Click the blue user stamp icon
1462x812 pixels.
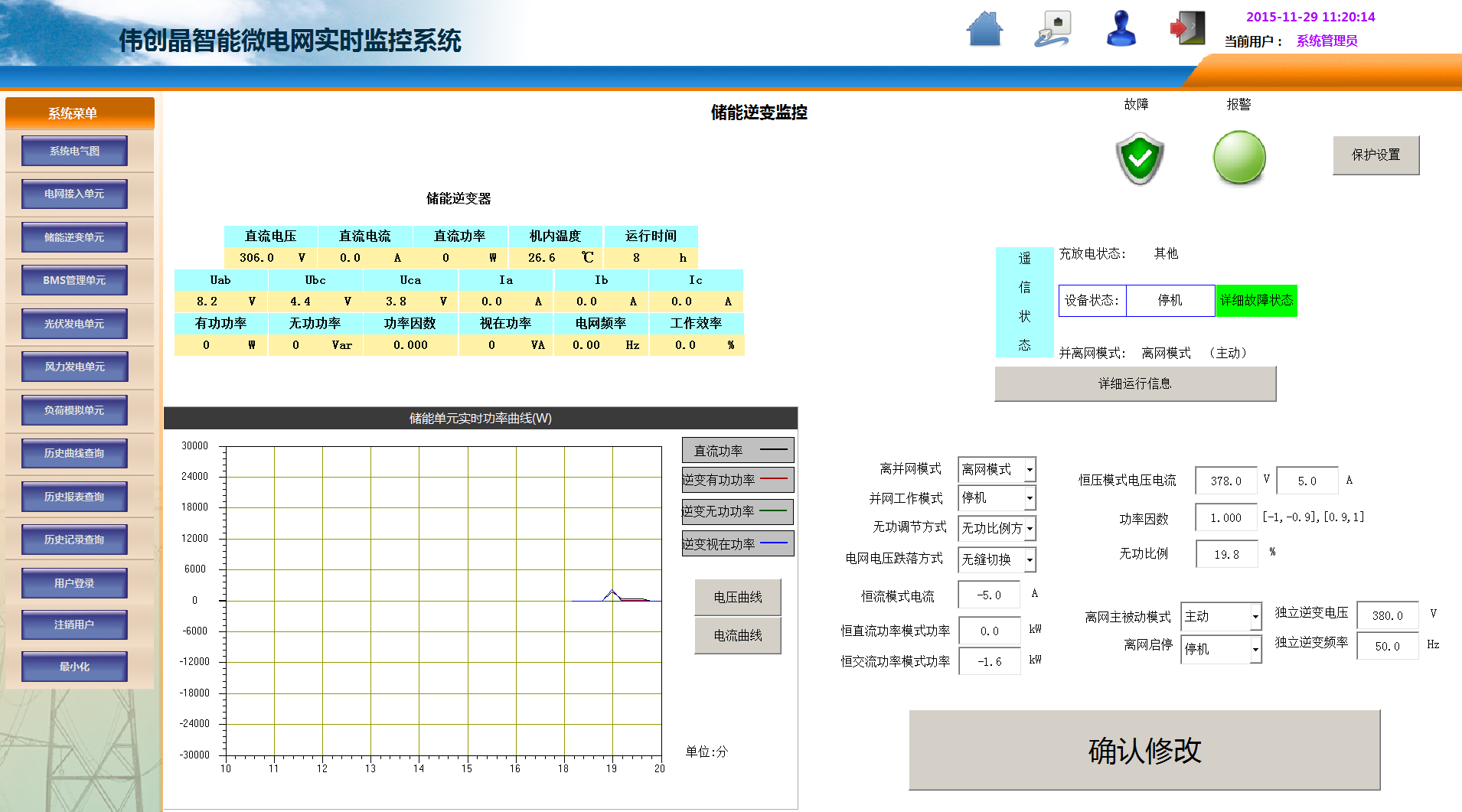(x=1121, y=29)
